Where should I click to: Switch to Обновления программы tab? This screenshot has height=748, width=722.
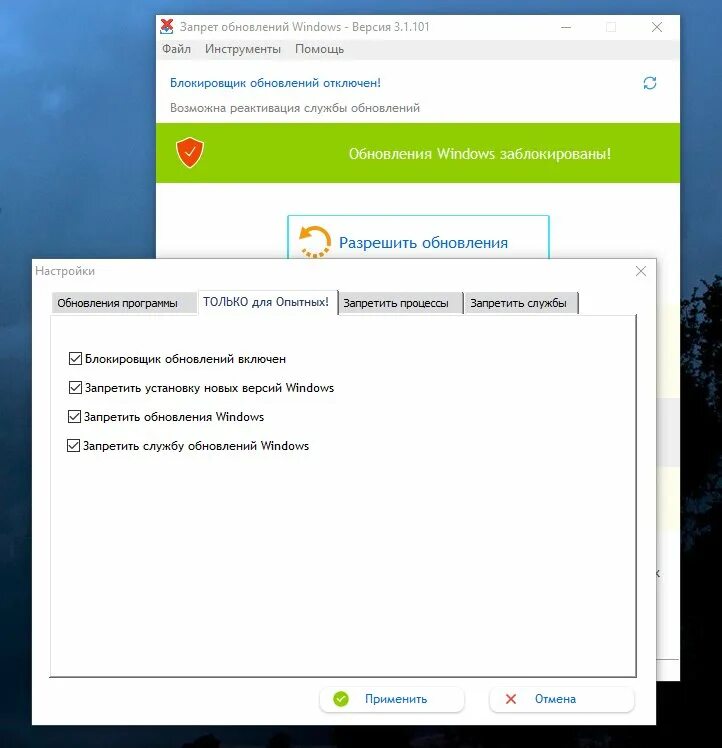coord(124,303)
